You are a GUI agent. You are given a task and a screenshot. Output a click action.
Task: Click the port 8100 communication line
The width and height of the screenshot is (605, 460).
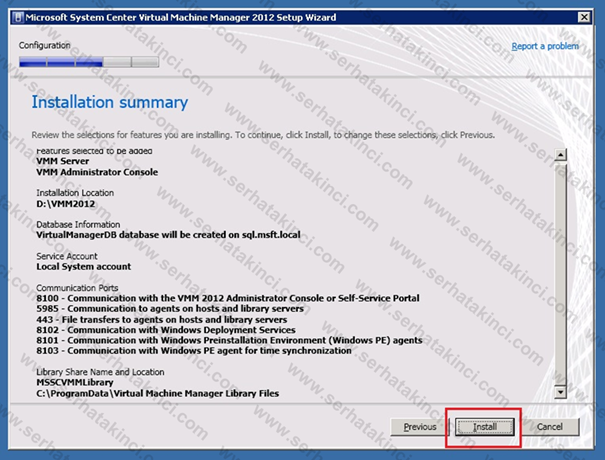pos(228,298)
